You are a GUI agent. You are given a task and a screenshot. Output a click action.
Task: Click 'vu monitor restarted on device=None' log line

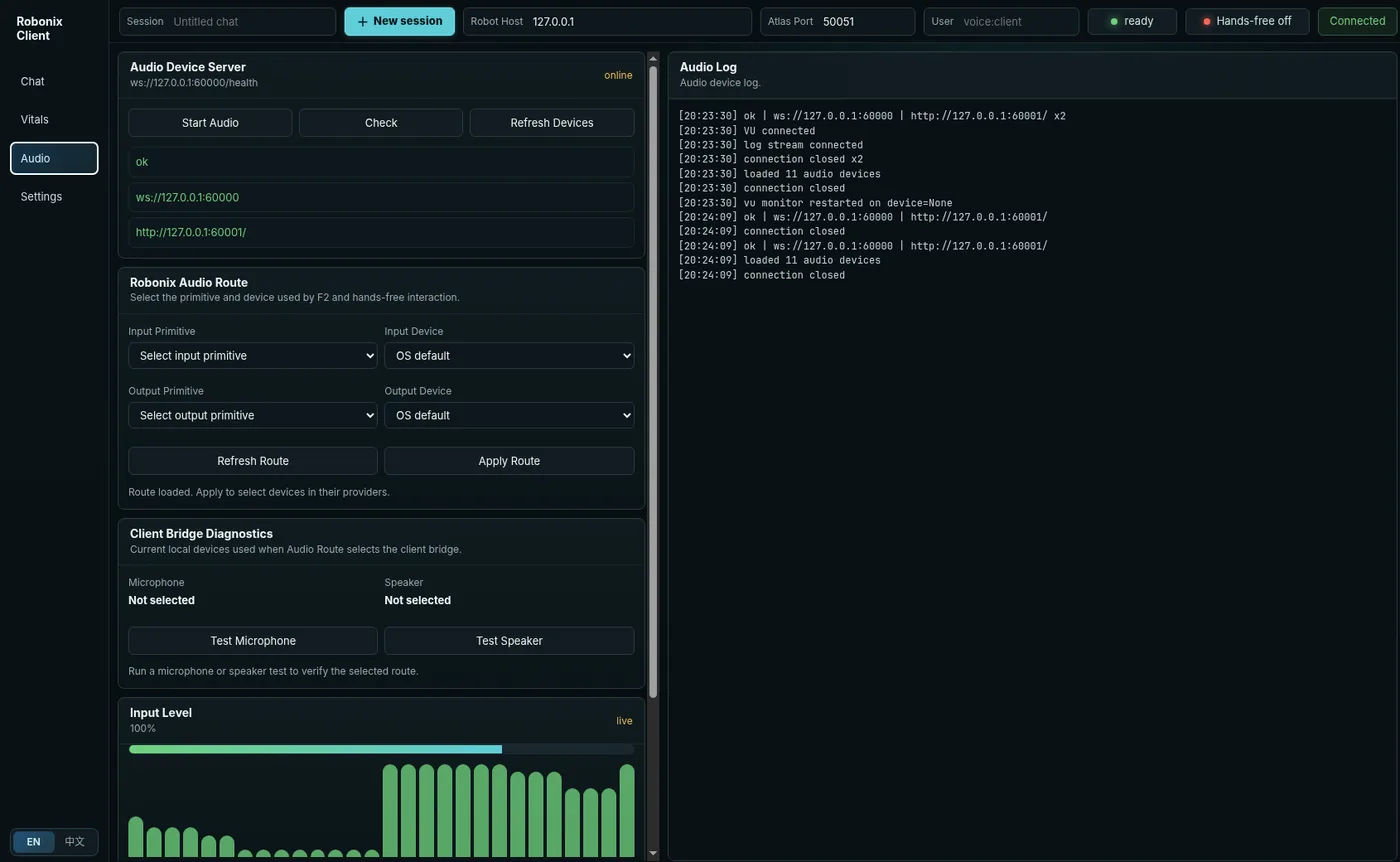[x=815, y=203]
